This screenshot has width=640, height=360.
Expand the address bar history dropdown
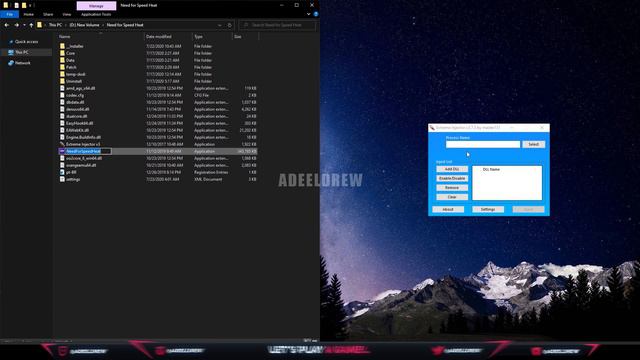click(x=220, y=25)
